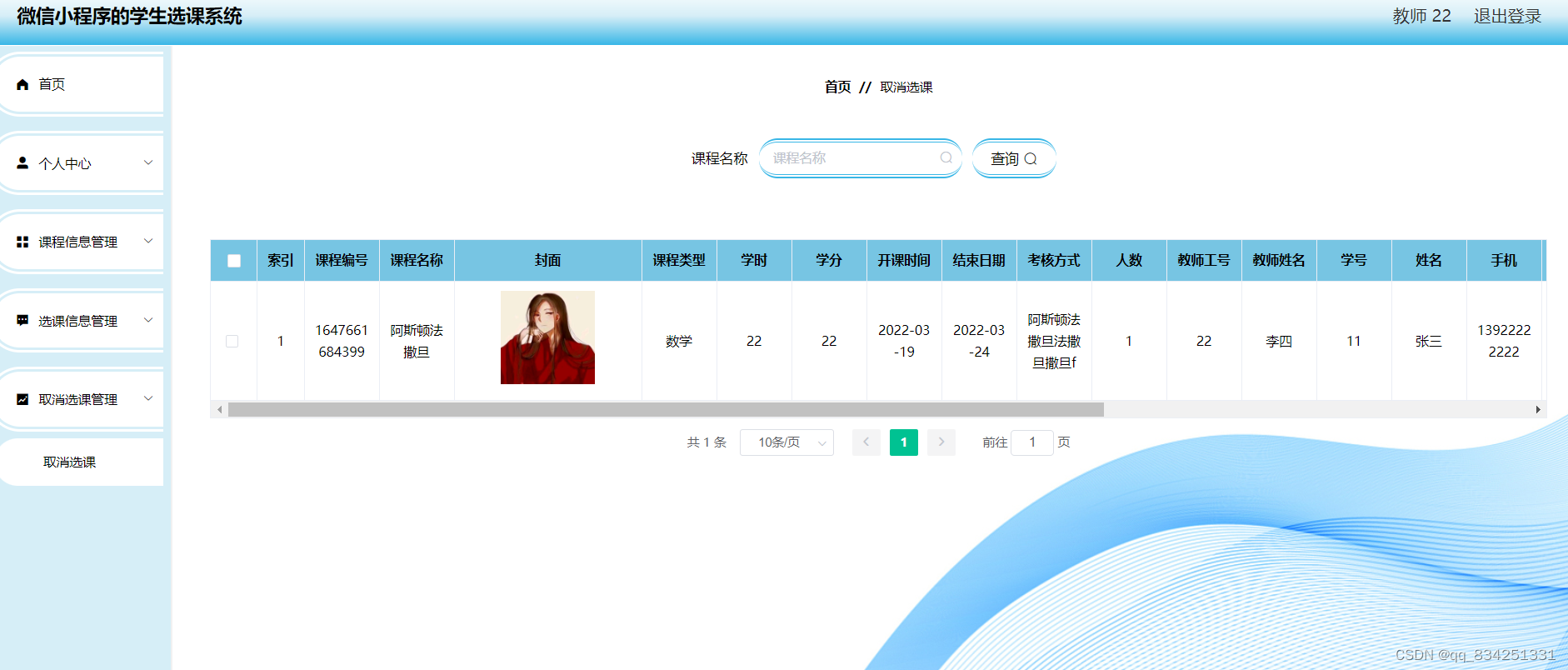Click the phone cell 13922222222
1568x670 pixels.
click(x=1504, y=341)
